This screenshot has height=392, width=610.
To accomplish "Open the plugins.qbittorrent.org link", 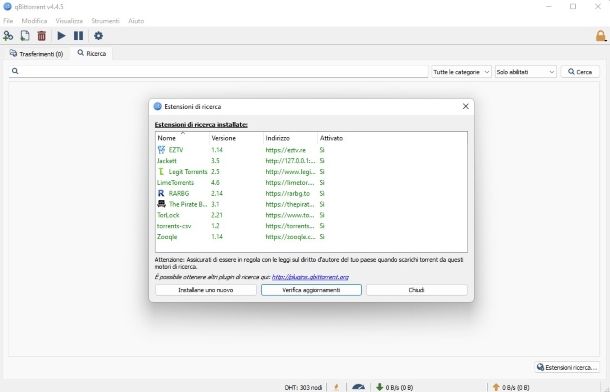I will 310,277.
